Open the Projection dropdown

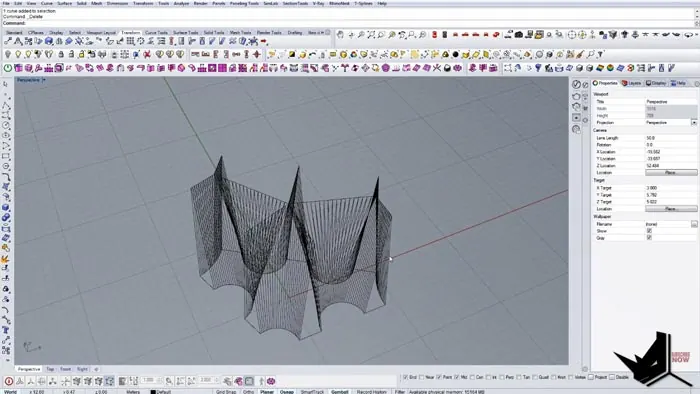[694, 122]
